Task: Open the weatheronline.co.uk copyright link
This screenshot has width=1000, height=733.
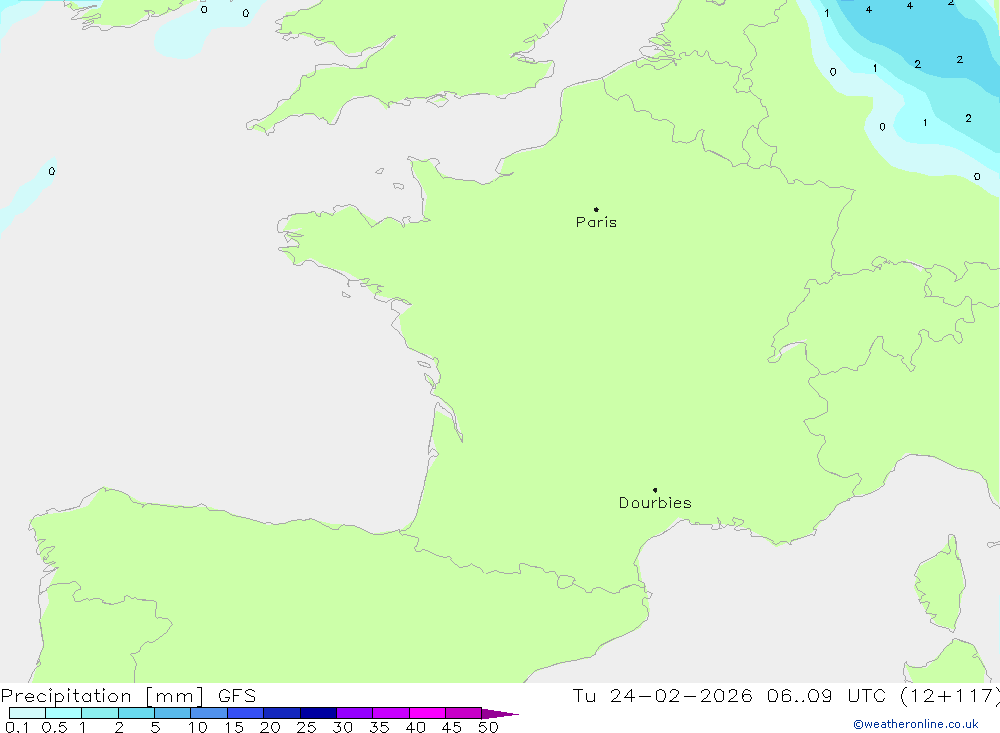Action: [916, 724]
